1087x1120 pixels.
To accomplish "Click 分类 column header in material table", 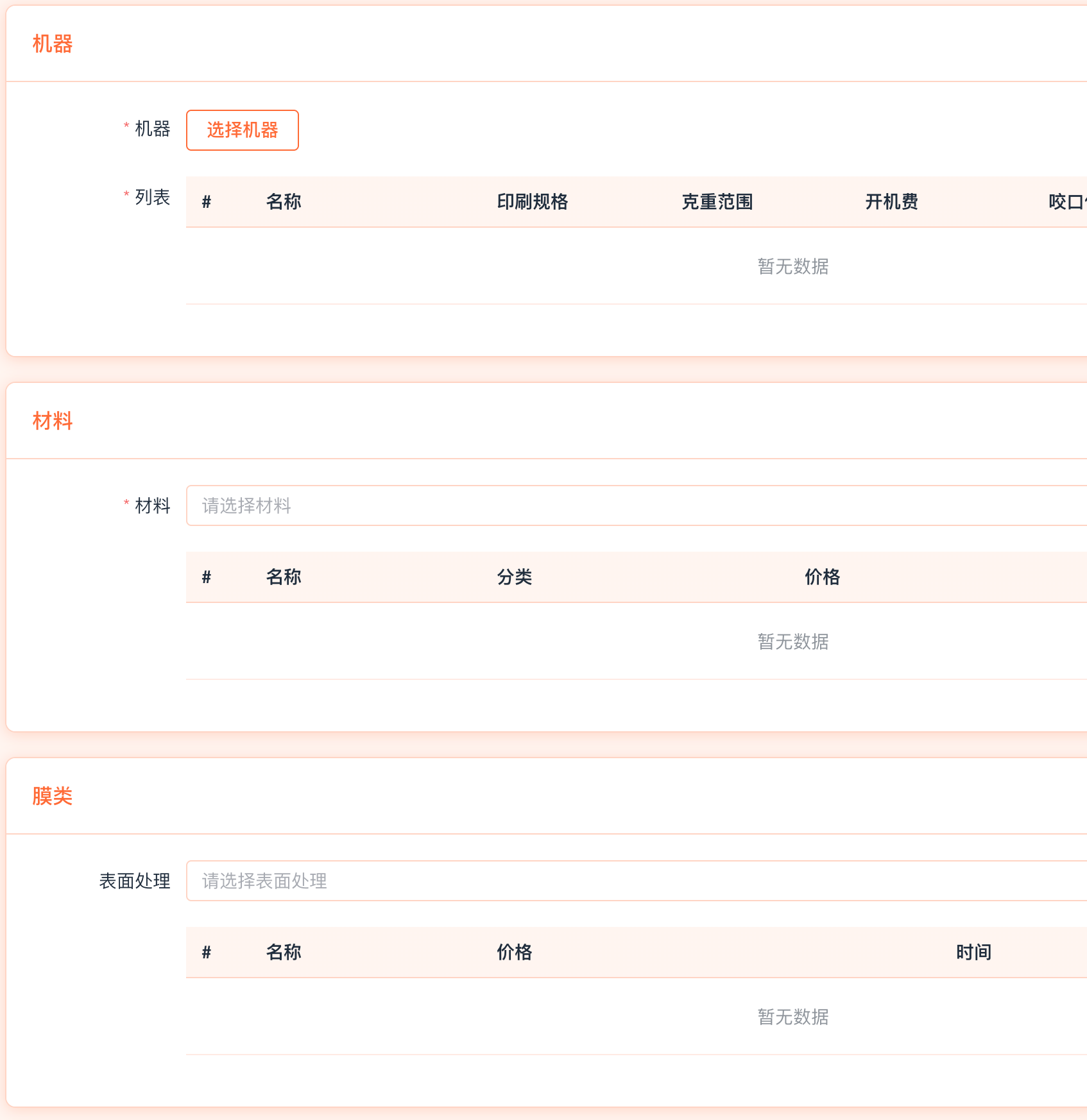I will click(x=515, y=577).
